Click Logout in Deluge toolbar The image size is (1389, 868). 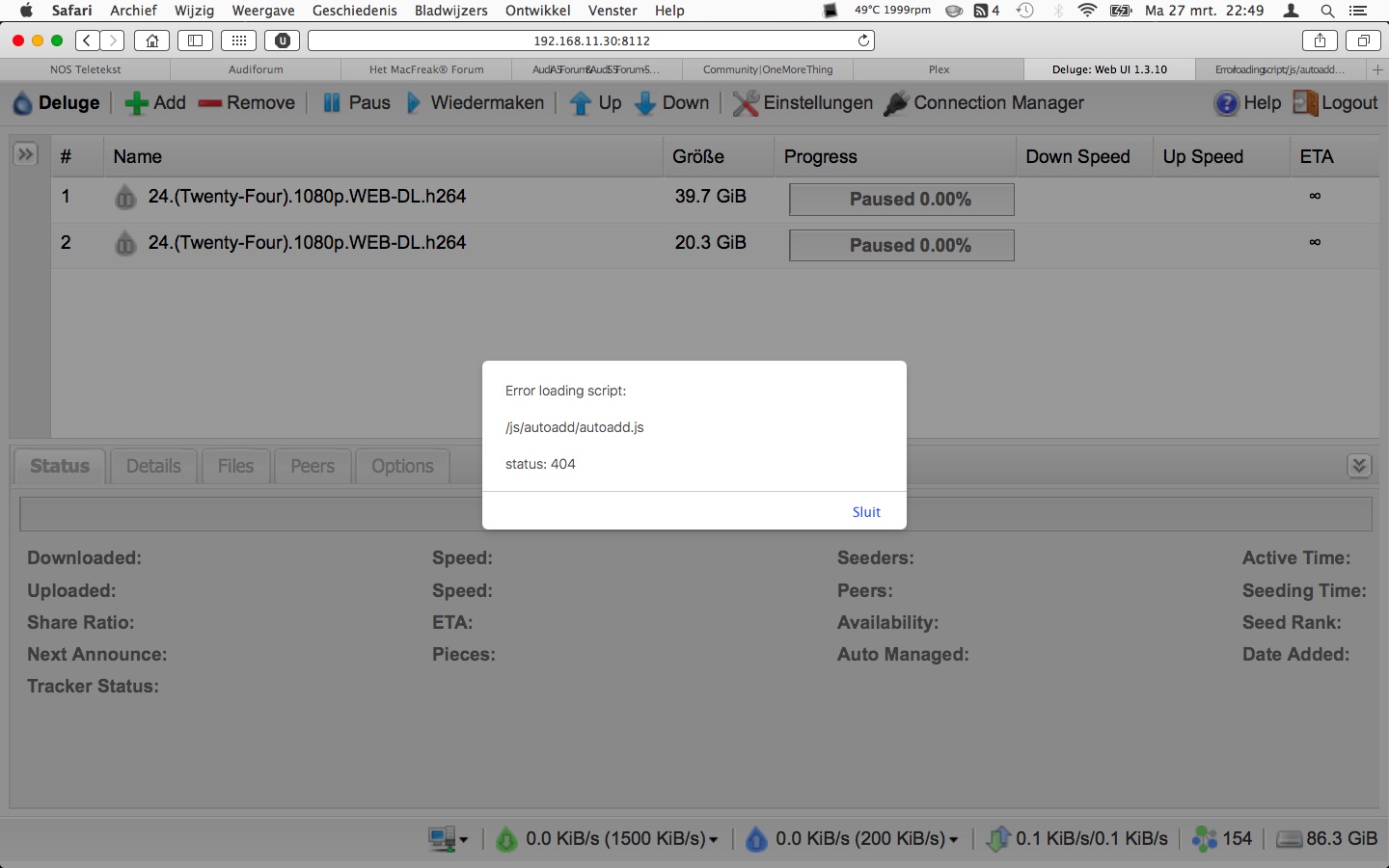(x=1335, y=103)
